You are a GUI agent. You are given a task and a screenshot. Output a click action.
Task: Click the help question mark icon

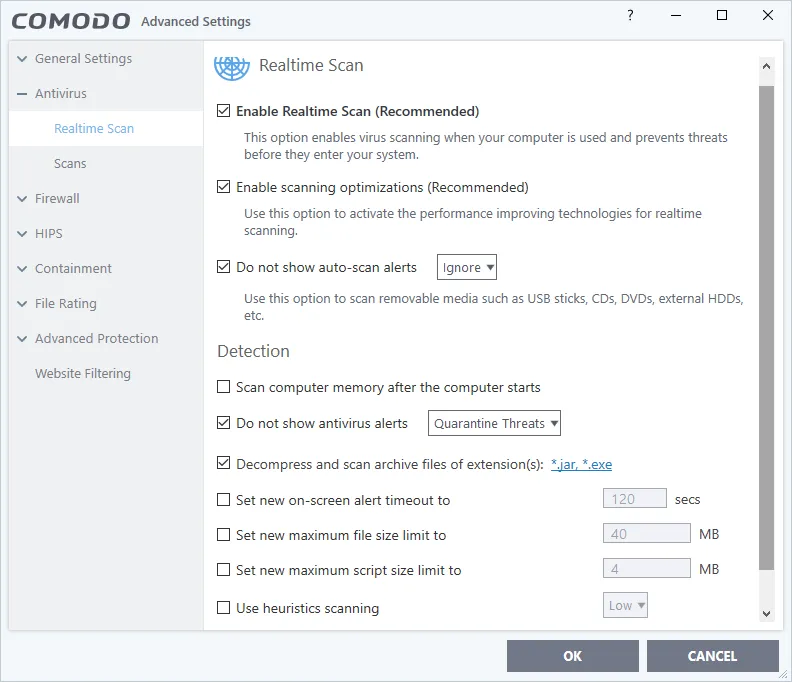tap(630, 16)
